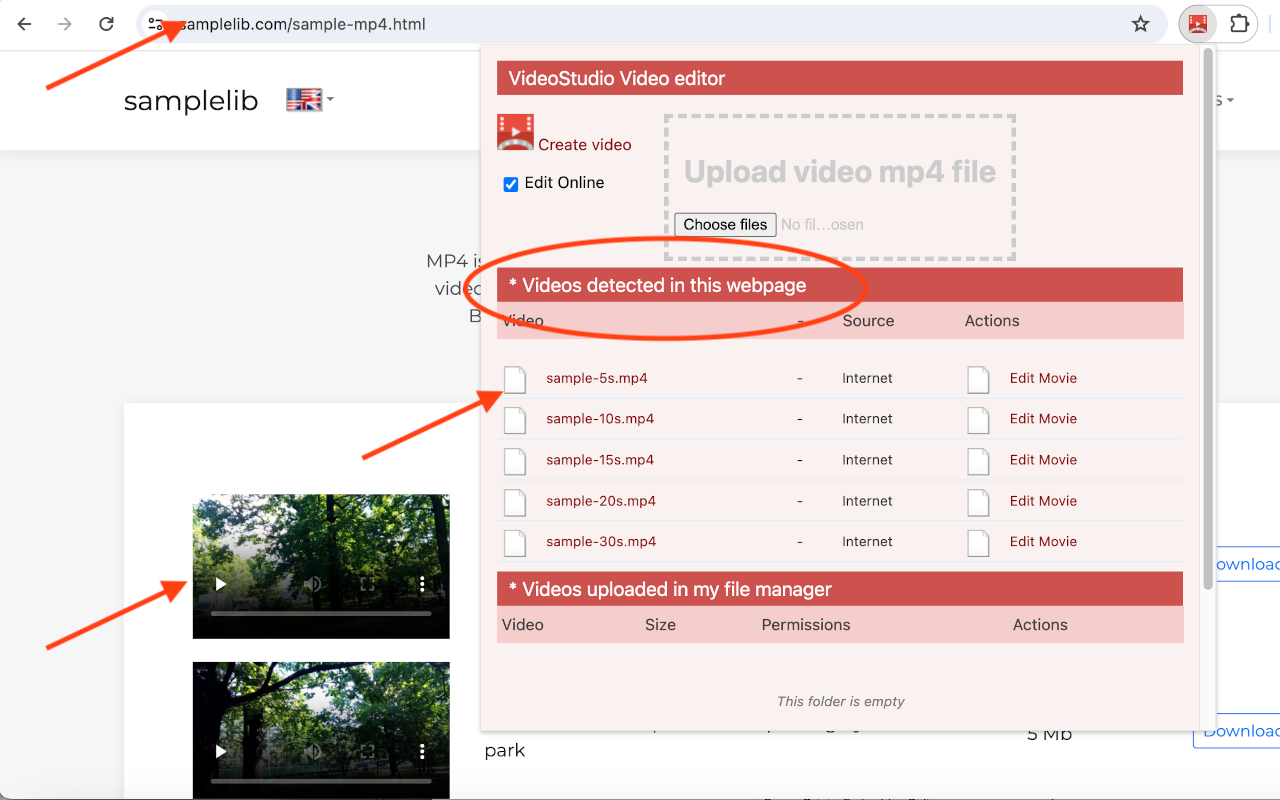1280x800 pixels.
Task: Open the sample-20s.mp4 video link
Action: point(601,501)
